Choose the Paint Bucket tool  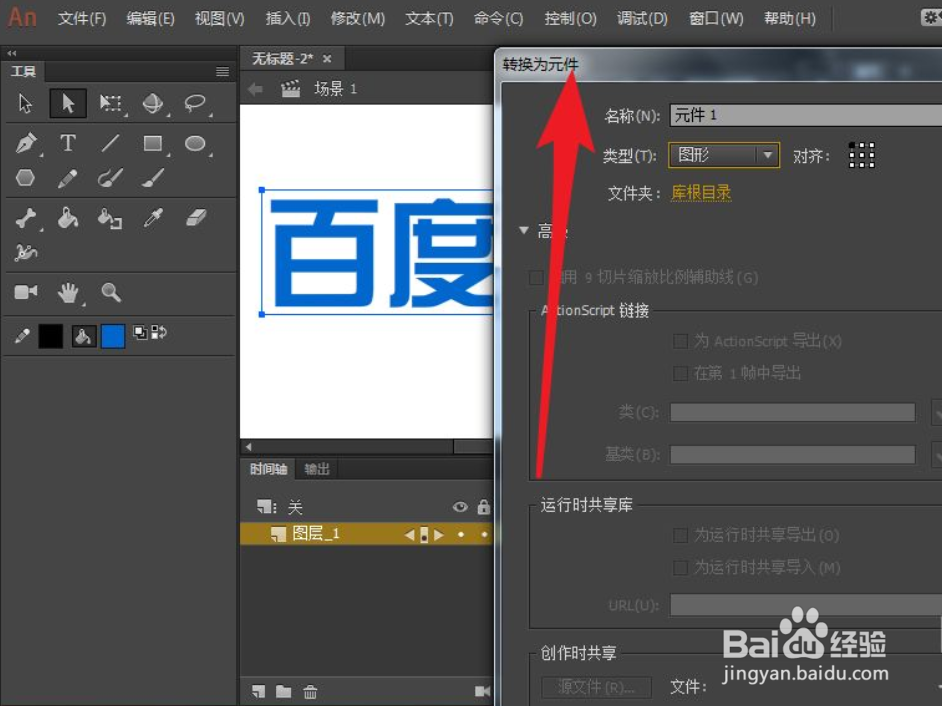point(68,218)
